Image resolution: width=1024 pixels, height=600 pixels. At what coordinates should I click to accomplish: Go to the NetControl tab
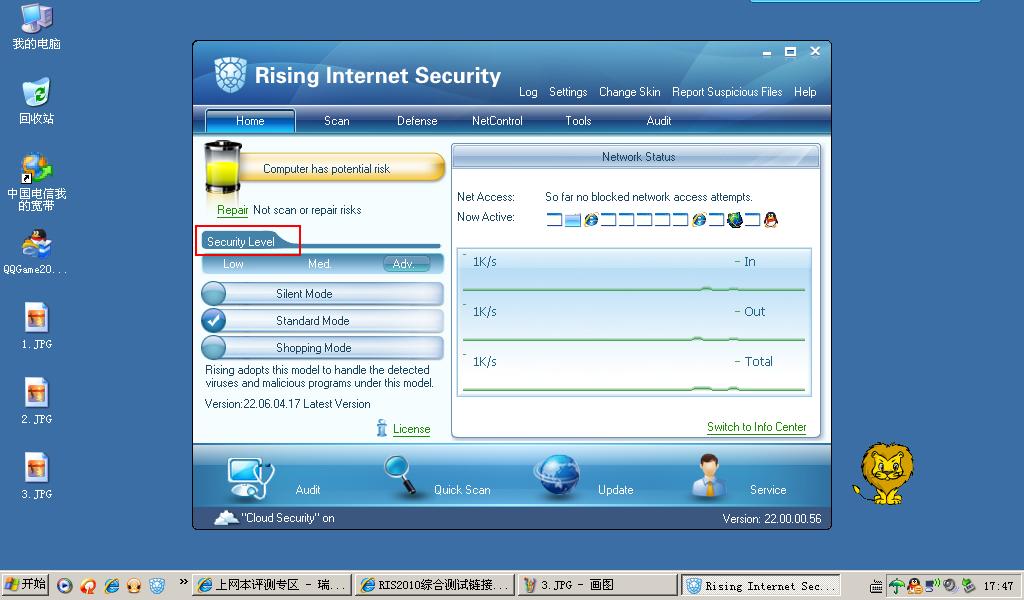[497, 121]
